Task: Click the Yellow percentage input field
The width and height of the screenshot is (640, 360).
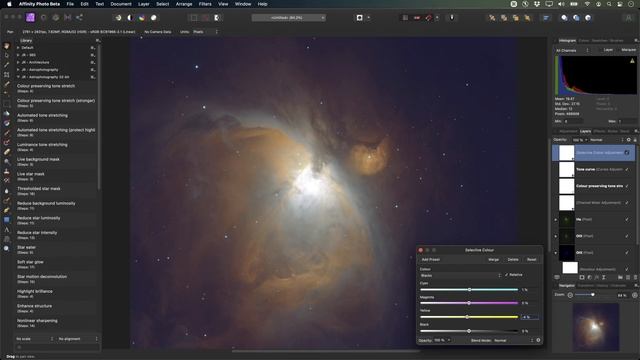Action: pos(530,317)
